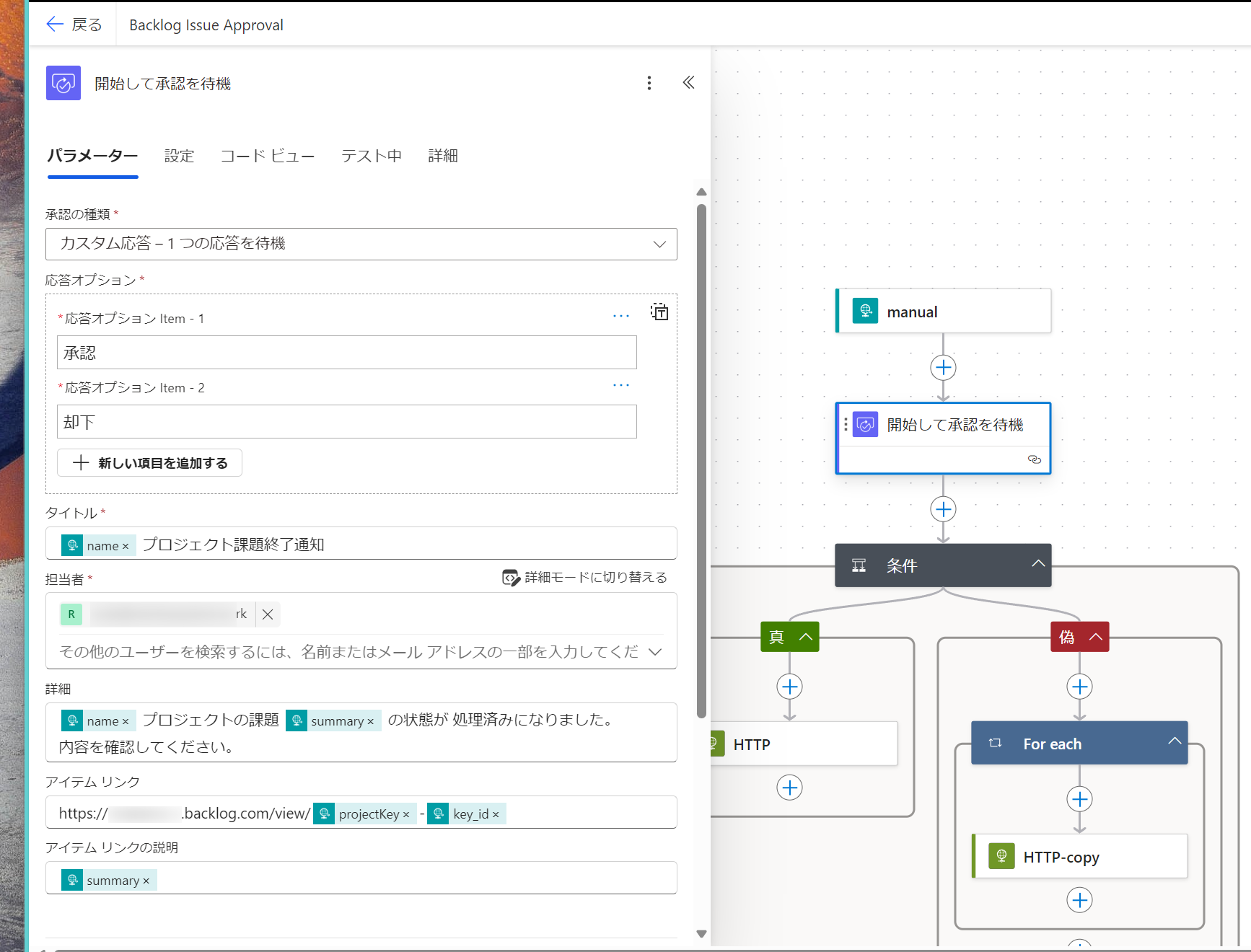Click 新しい項目を追加する to add an item
This screenshot has width=1251, height=952.
149,462
